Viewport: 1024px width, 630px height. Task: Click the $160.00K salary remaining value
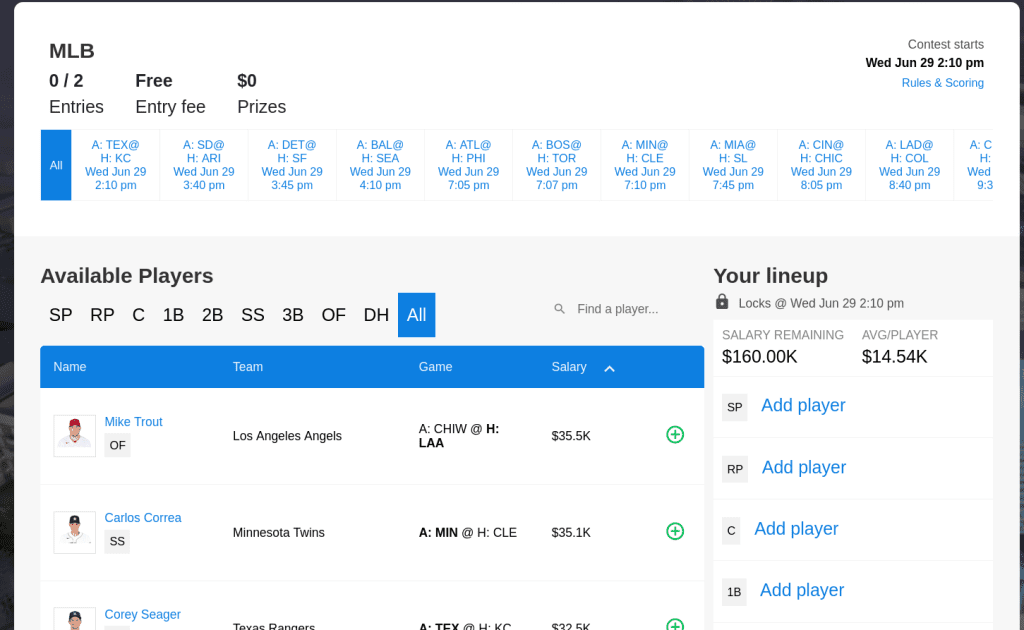(x=760, y=356)
